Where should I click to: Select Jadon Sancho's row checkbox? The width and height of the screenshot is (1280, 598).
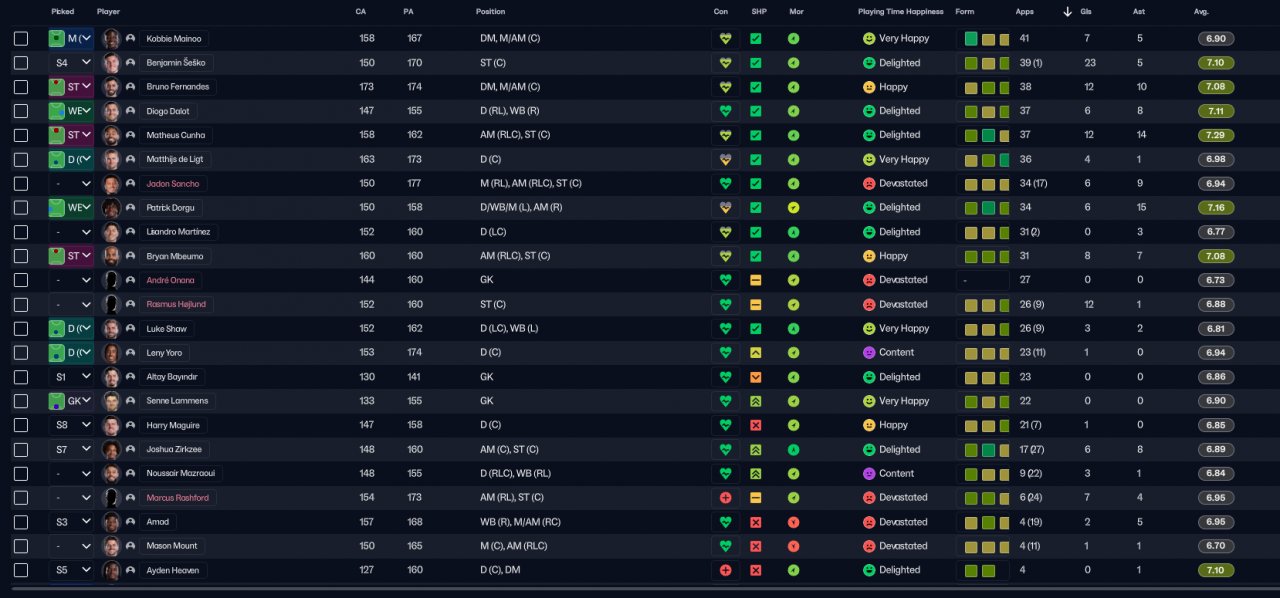pyautogui.click(x=21, y=184)
